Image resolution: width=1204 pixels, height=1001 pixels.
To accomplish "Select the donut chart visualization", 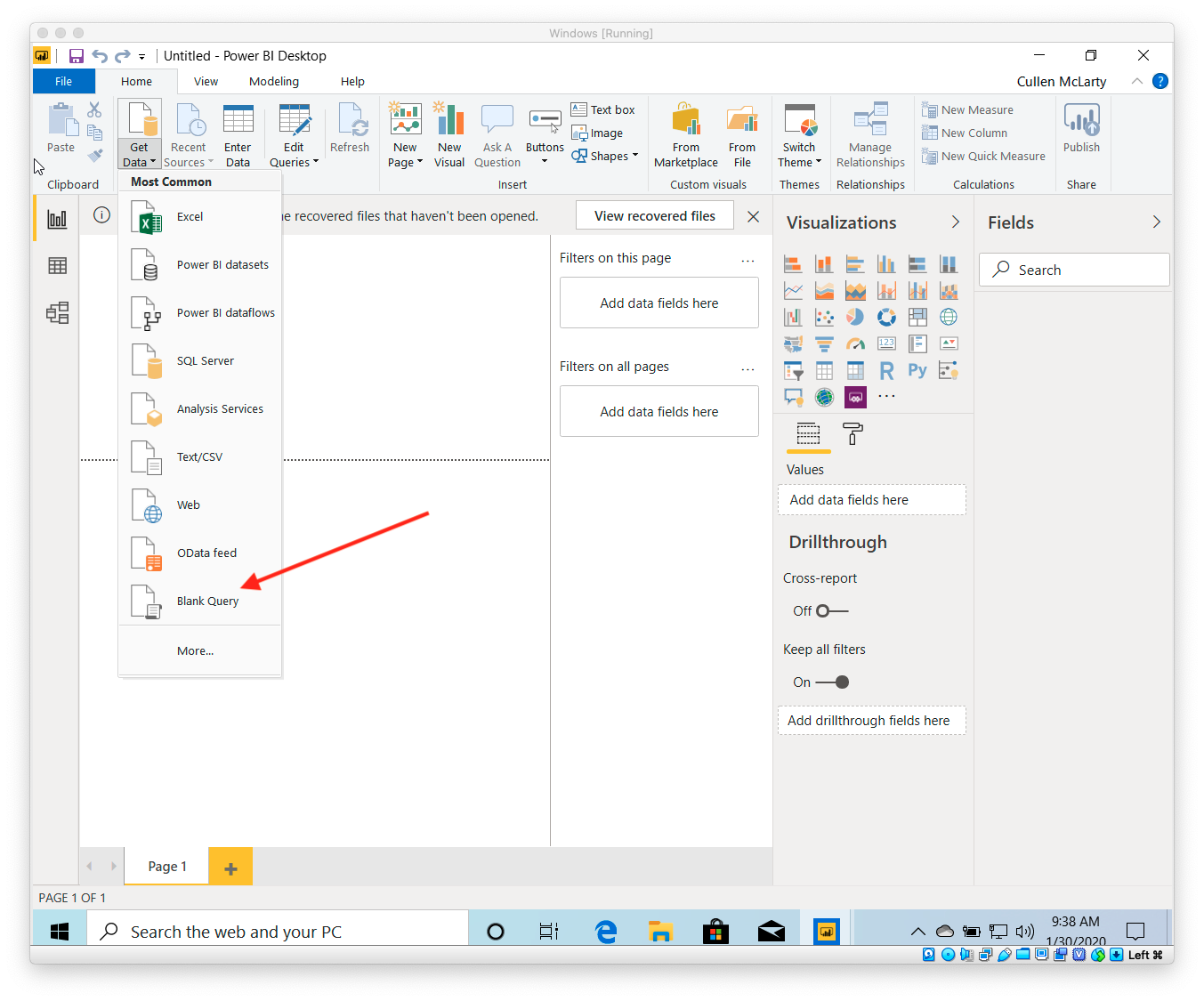I will pos(886,317).
